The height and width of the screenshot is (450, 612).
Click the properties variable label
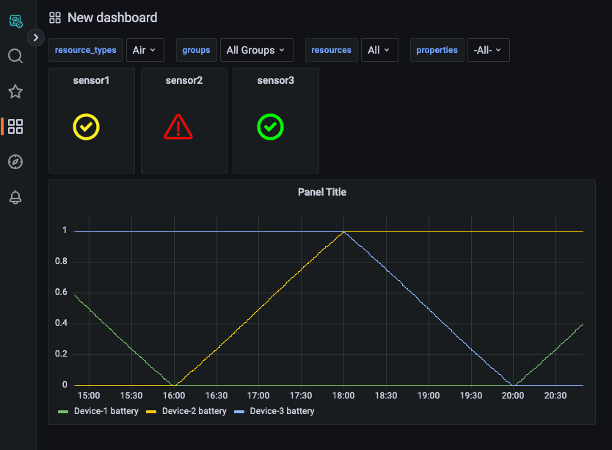437,50
